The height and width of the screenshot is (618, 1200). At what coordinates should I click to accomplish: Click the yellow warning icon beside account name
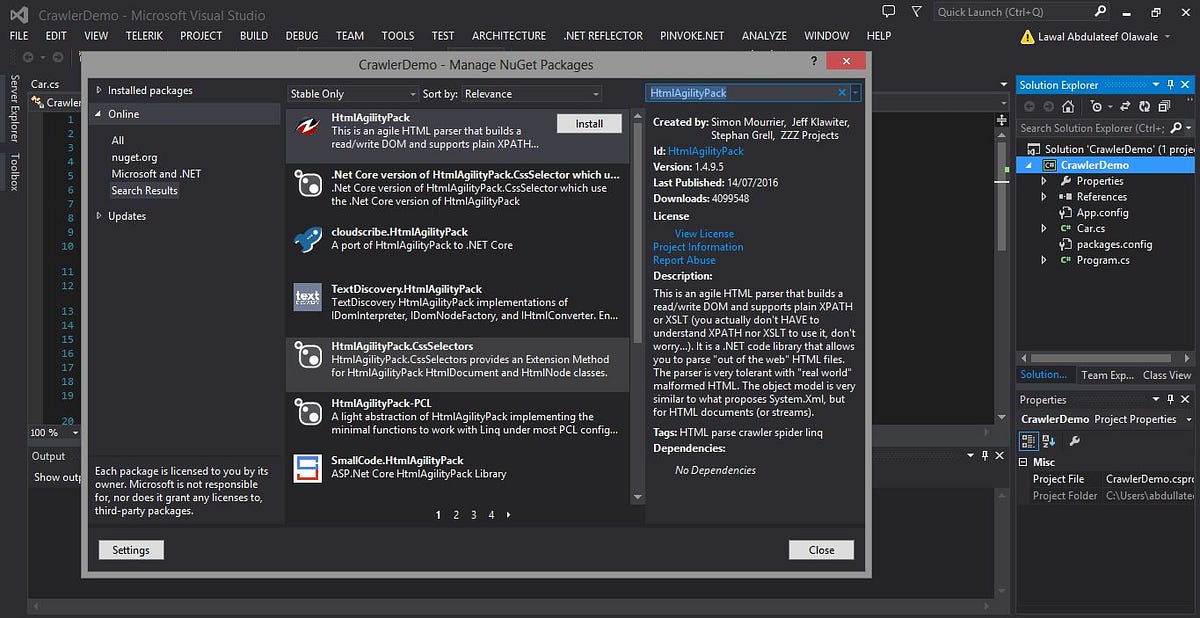tap(1028, 37)
